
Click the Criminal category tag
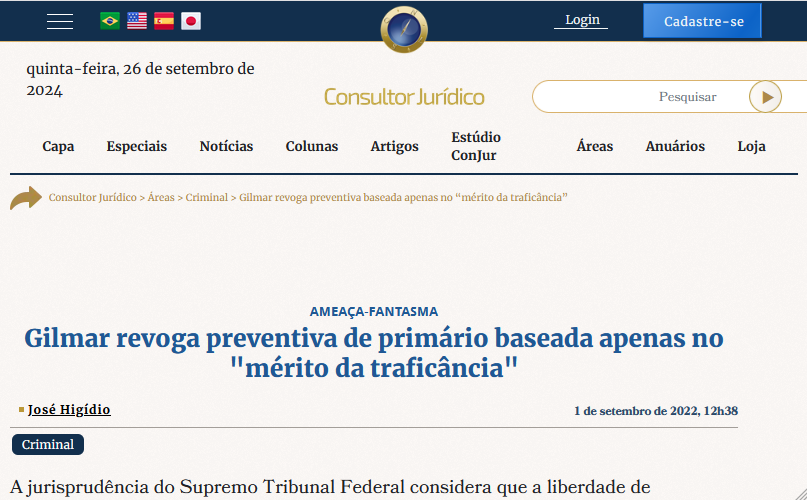point(48,445)
